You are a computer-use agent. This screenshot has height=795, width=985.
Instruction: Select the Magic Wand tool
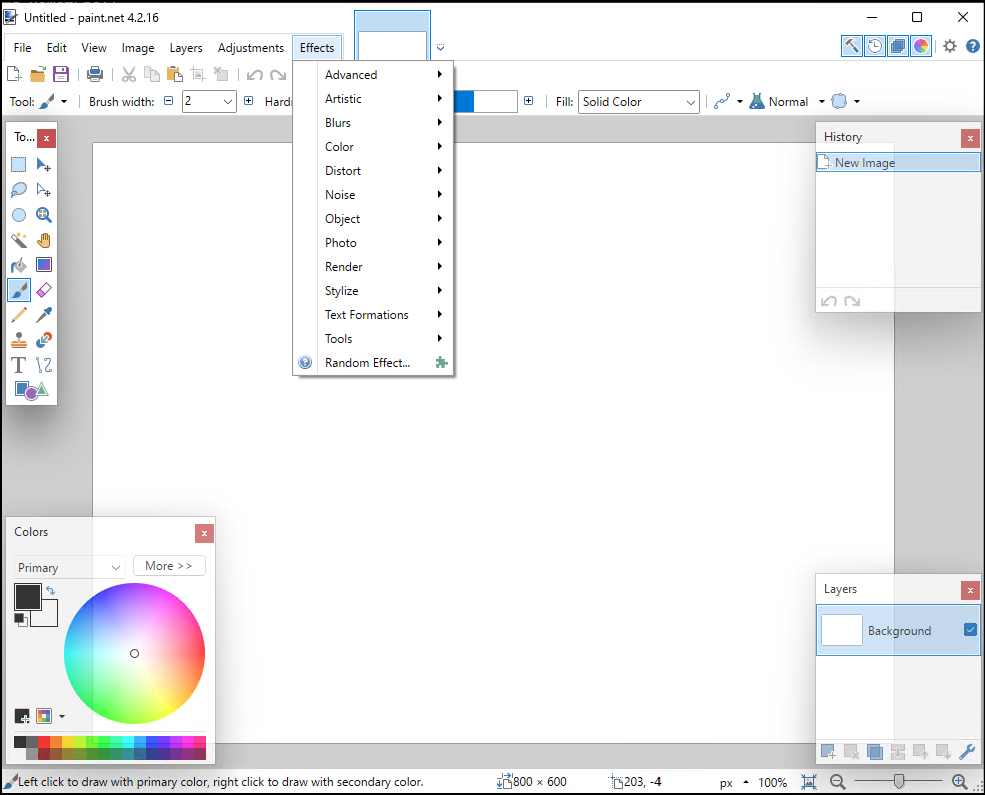[x=19, y=240]
